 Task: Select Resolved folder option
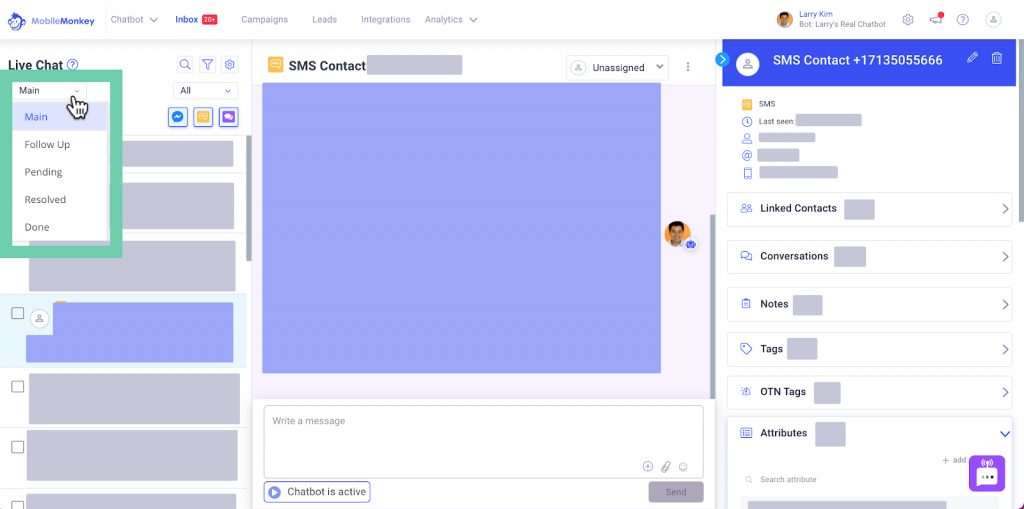pos(59,199)
